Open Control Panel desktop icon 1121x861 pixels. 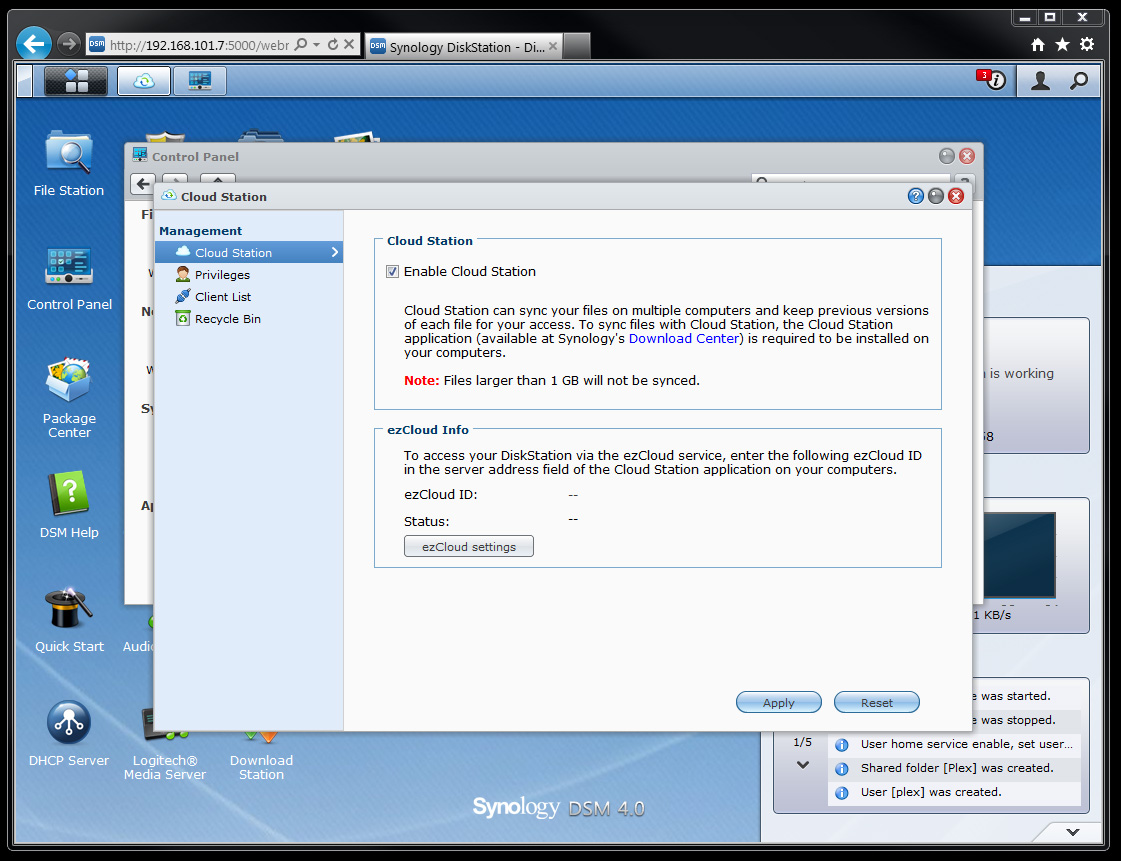click(x=69, y=278)
